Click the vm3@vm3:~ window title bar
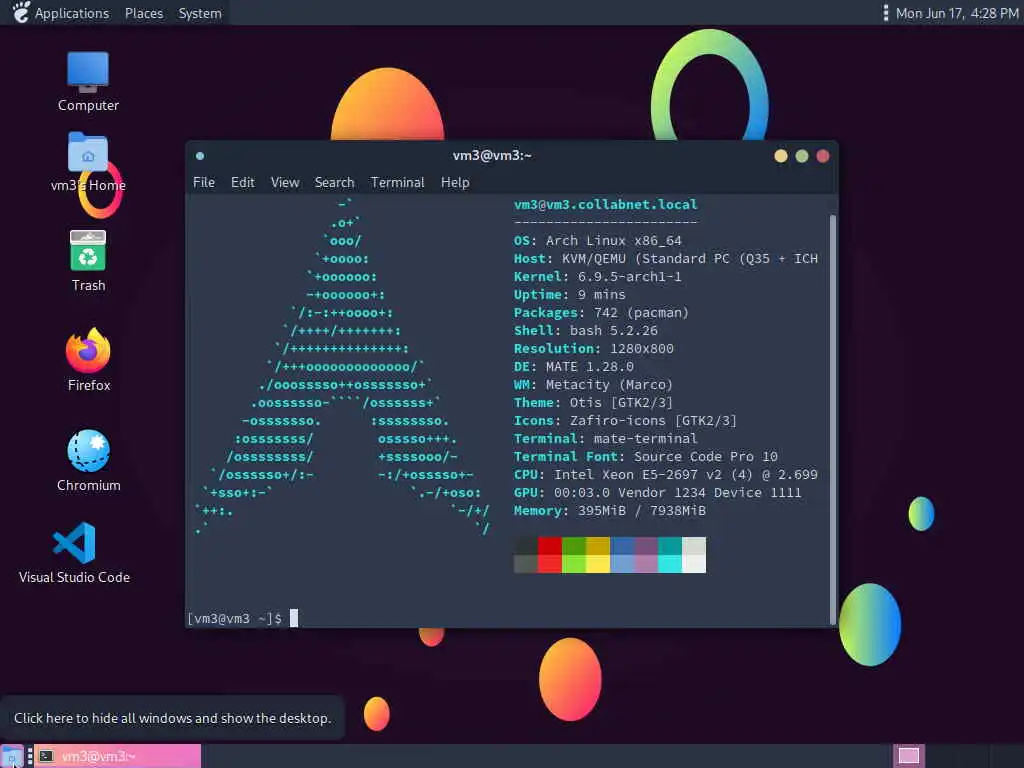The image size is (1024, 768). pos(492,155)
